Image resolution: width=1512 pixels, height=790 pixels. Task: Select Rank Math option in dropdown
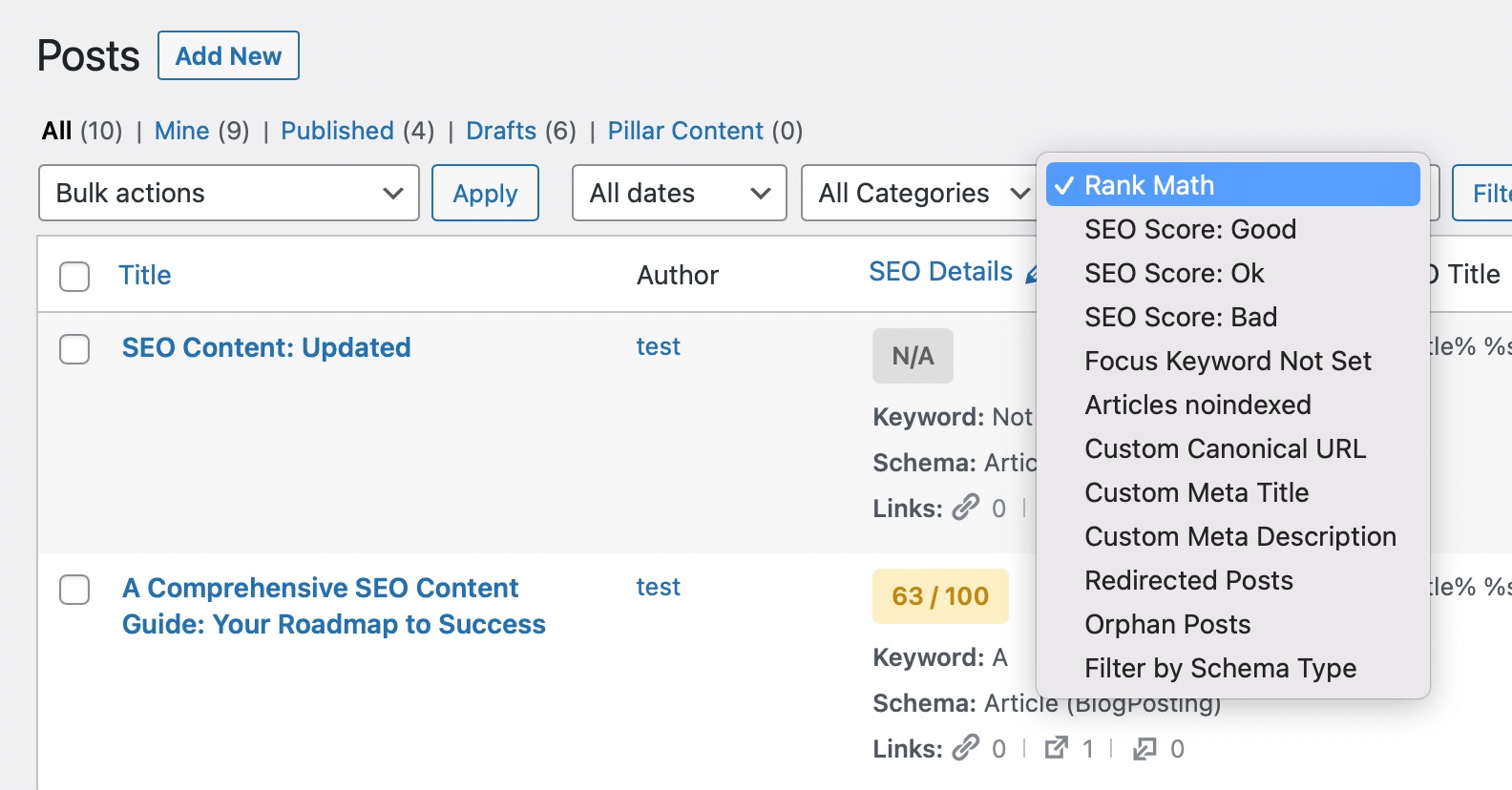click(x=1233, y=184)
